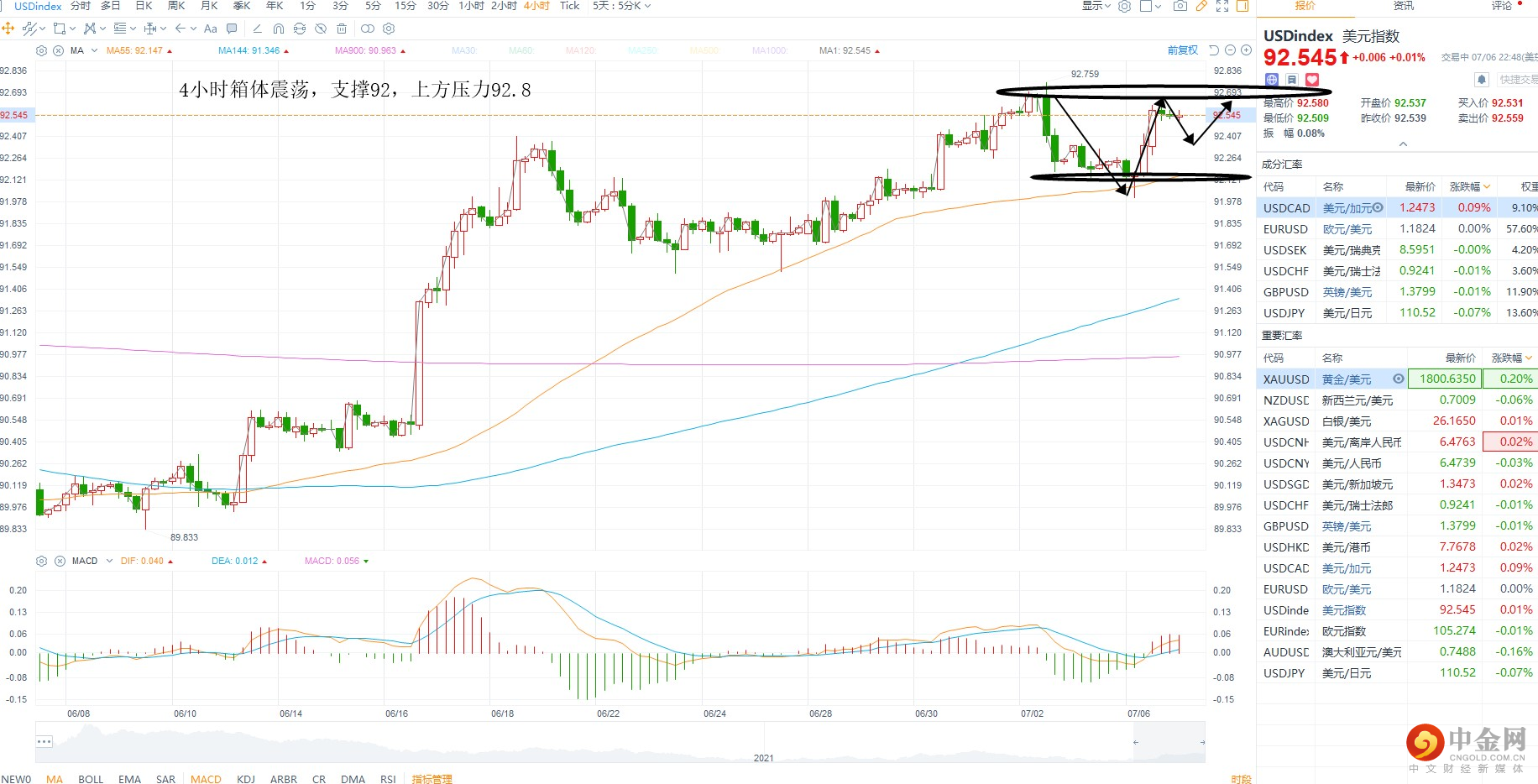Click the overlay compare circles icon

368,29
